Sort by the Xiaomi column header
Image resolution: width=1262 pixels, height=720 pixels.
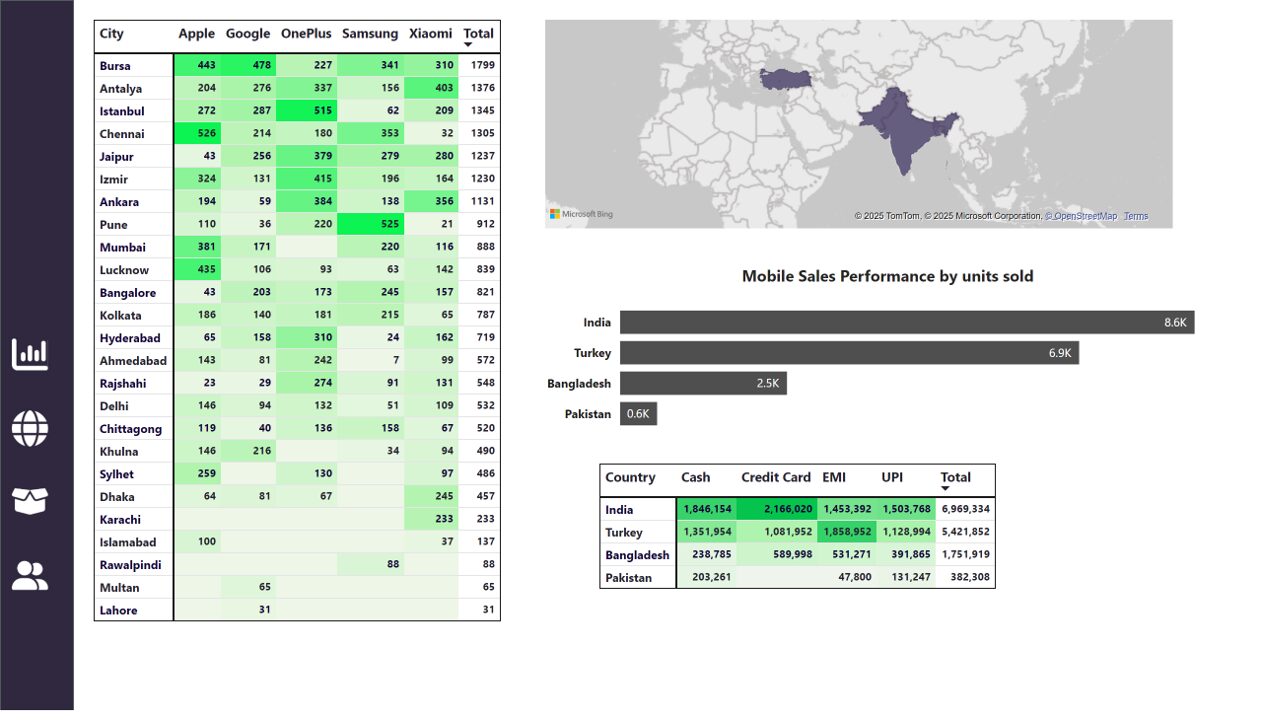coord(431,34)
